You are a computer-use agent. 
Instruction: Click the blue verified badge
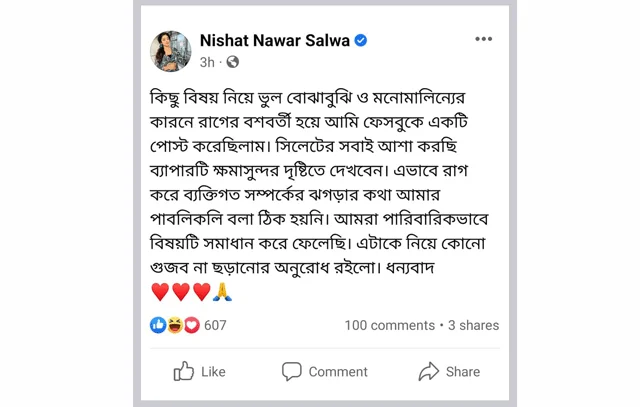361,40
